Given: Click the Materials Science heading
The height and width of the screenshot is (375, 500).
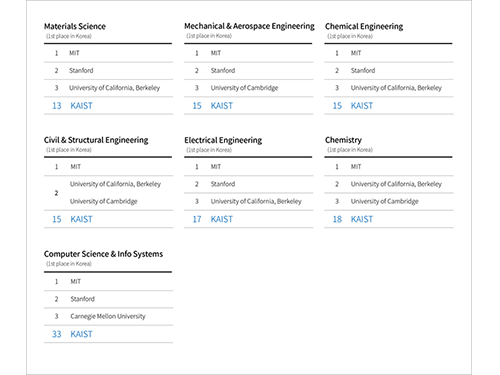Looking at the screenshot, I should 75,26.
